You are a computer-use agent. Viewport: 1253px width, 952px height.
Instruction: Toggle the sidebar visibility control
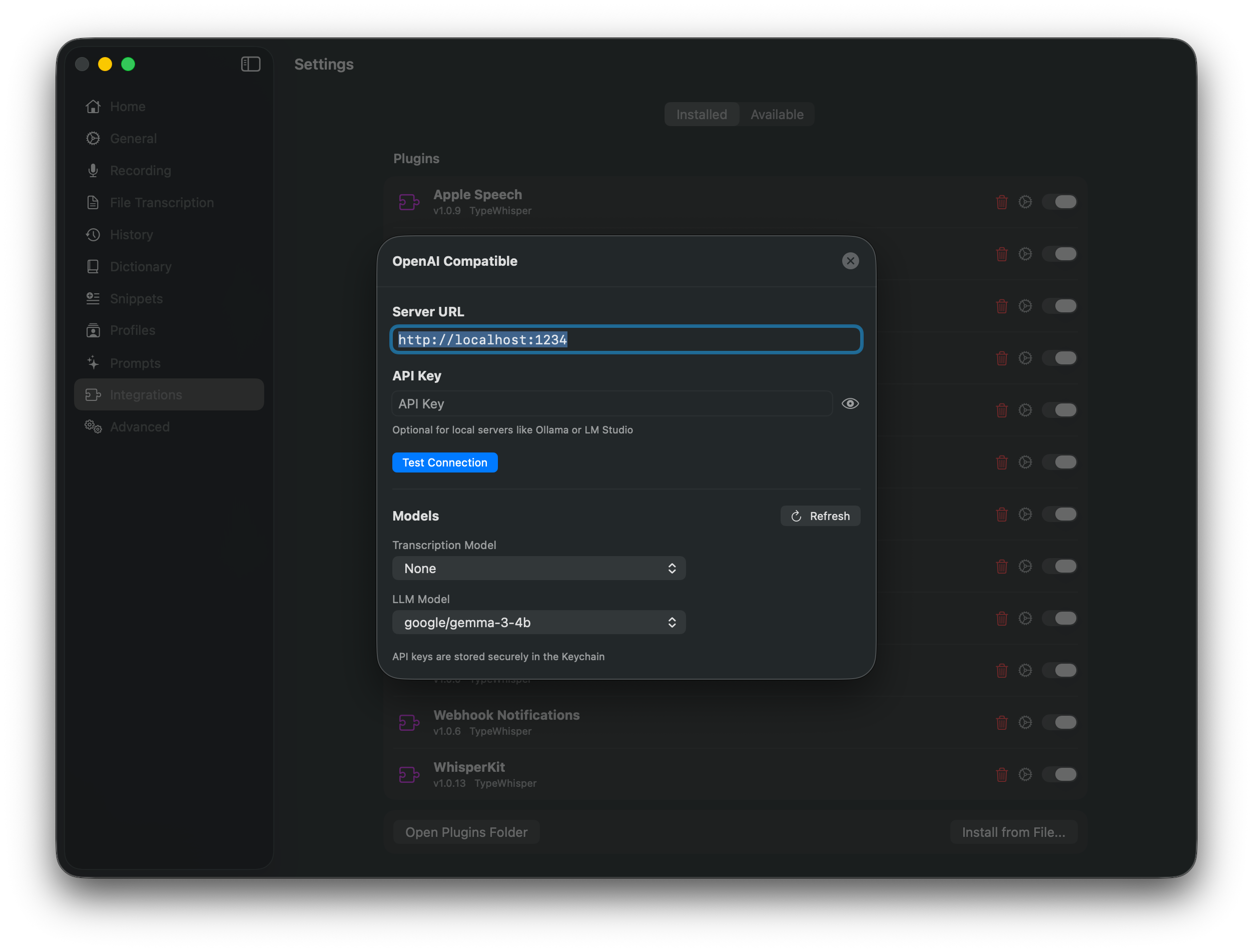click(x=250, y=64)
